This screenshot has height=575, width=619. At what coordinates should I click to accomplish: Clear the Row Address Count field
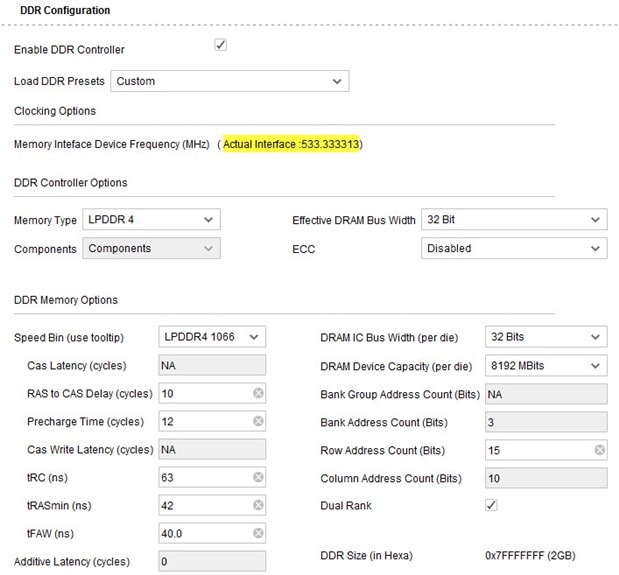pyautogui.click(x=599, y=451)
